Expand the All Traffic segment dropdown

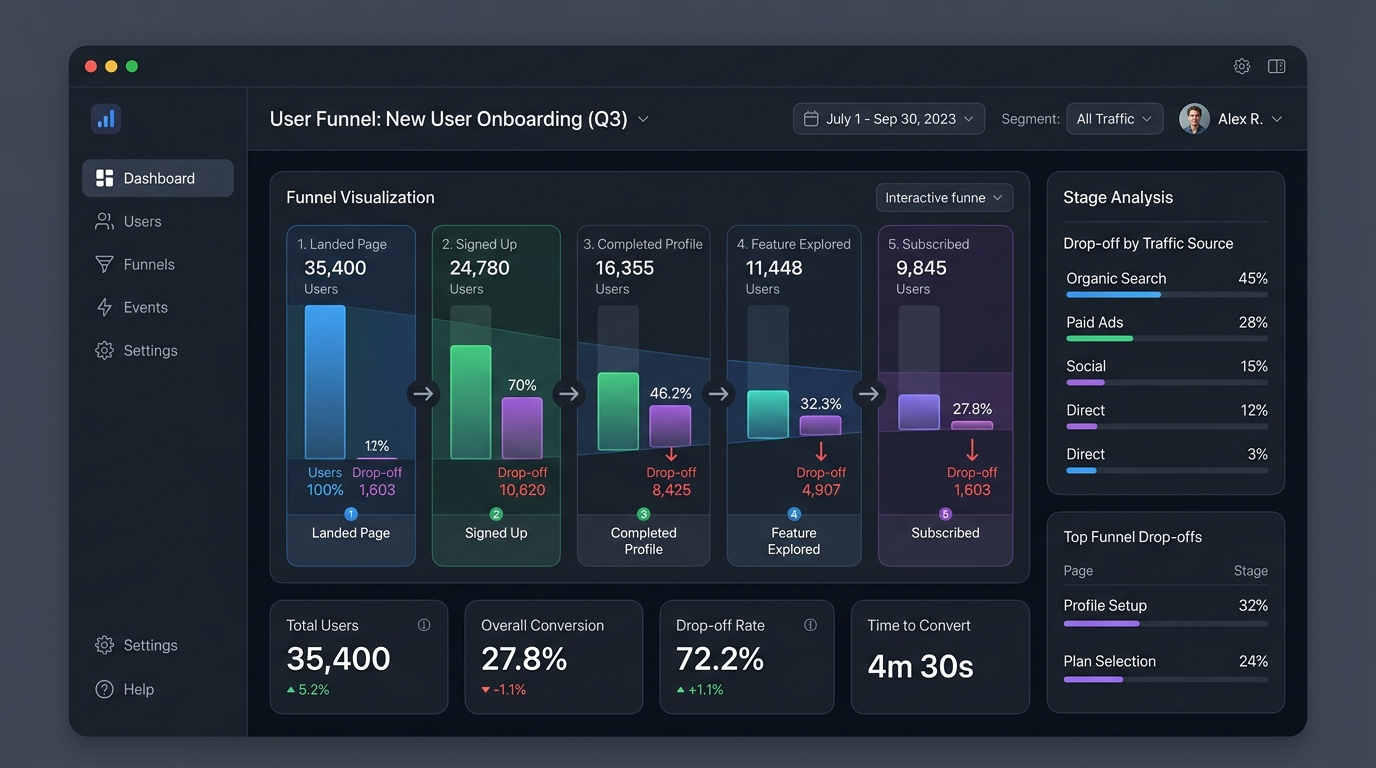click(x=1115, y=119)
